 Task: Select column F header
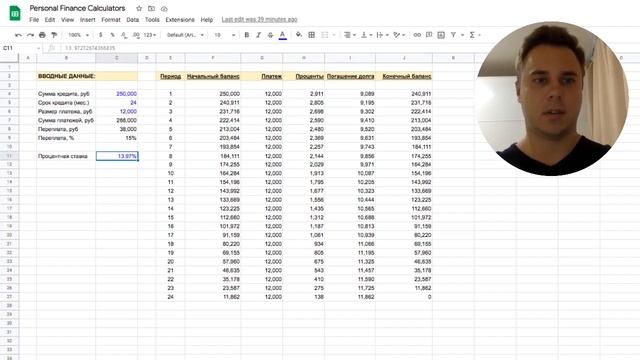click(x=213, y=58)
